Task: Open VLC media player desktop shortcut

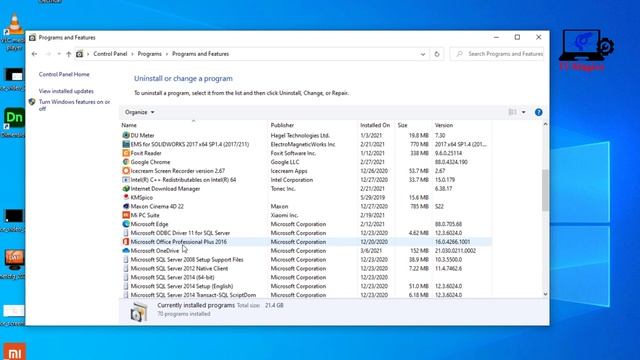Action: [x=13, y=32]
